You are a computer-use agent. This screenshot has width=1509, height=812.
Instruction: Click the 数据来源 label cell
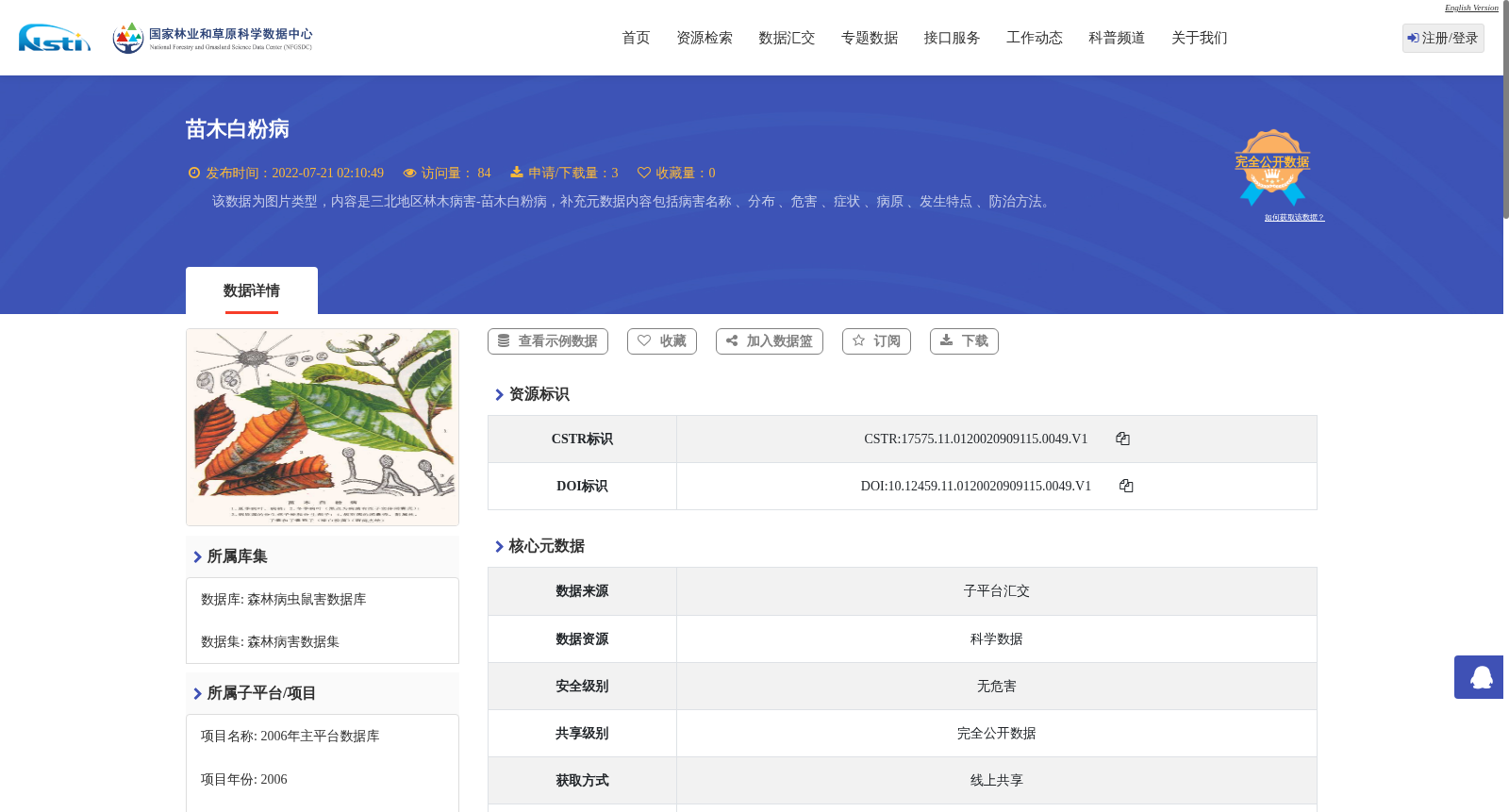tap(582, 591)
